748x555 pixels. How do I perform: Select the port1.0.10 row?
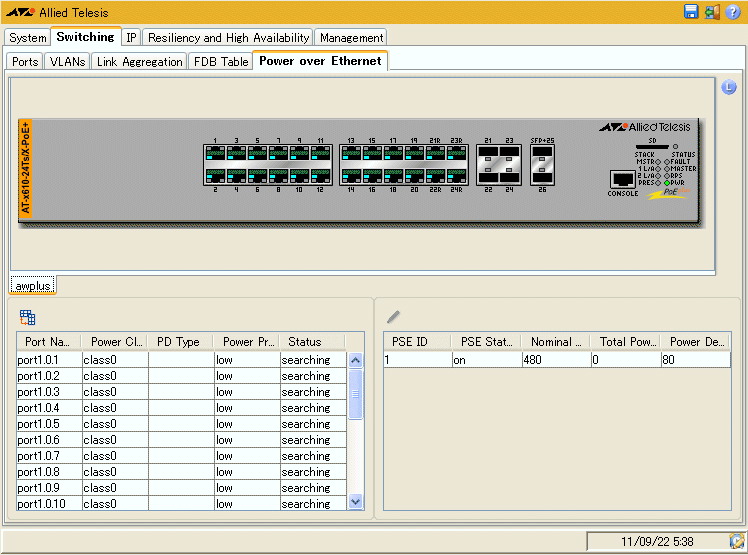click(x=181, y=503)
